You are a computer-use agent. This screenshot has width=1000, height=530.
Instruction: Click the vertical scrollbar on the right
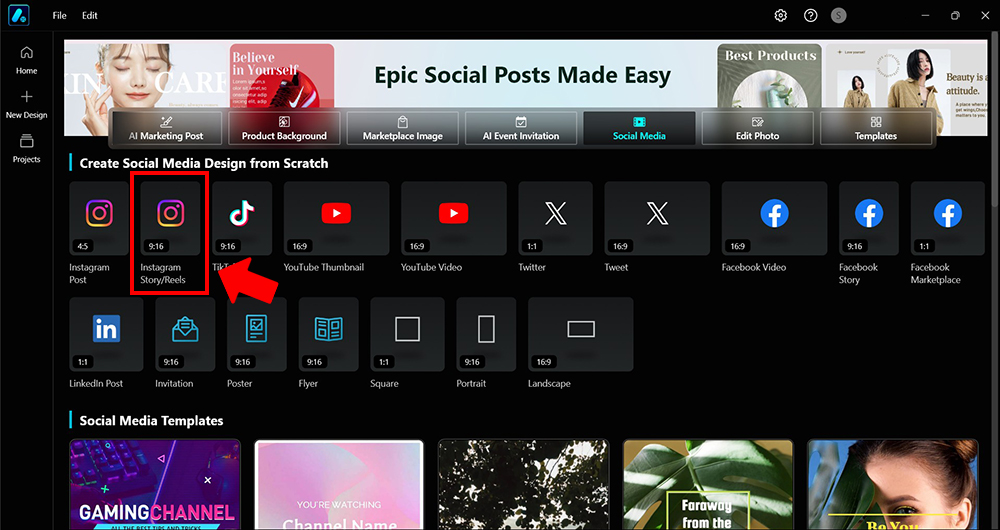click(996, 119)
